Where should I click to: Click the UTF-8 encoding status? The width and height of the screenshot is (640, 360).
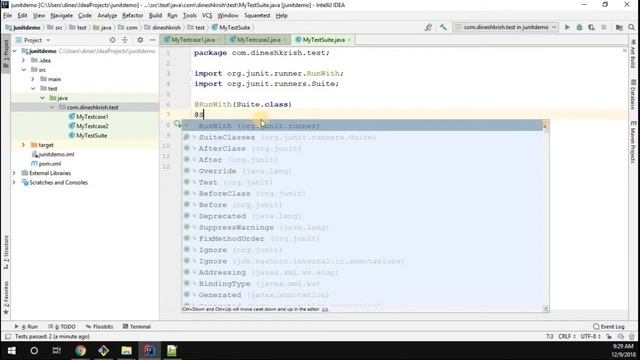pos(590,337)
